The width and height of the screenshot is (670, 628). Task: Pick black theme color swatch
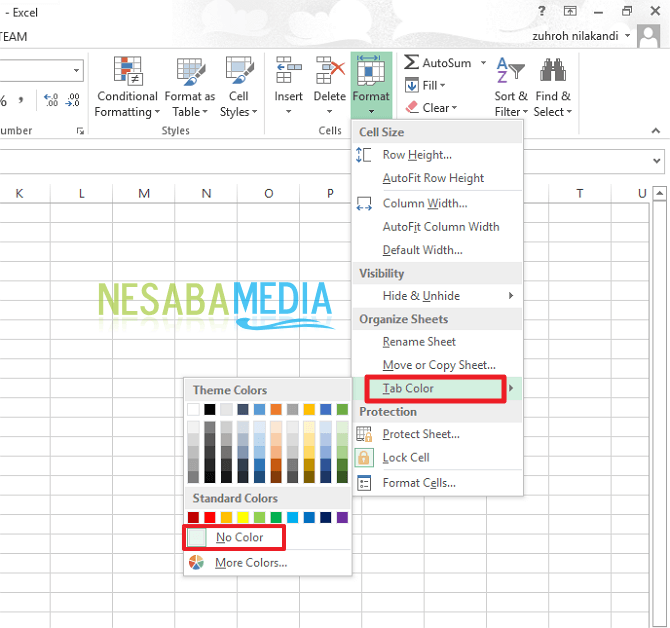point(209,409)
